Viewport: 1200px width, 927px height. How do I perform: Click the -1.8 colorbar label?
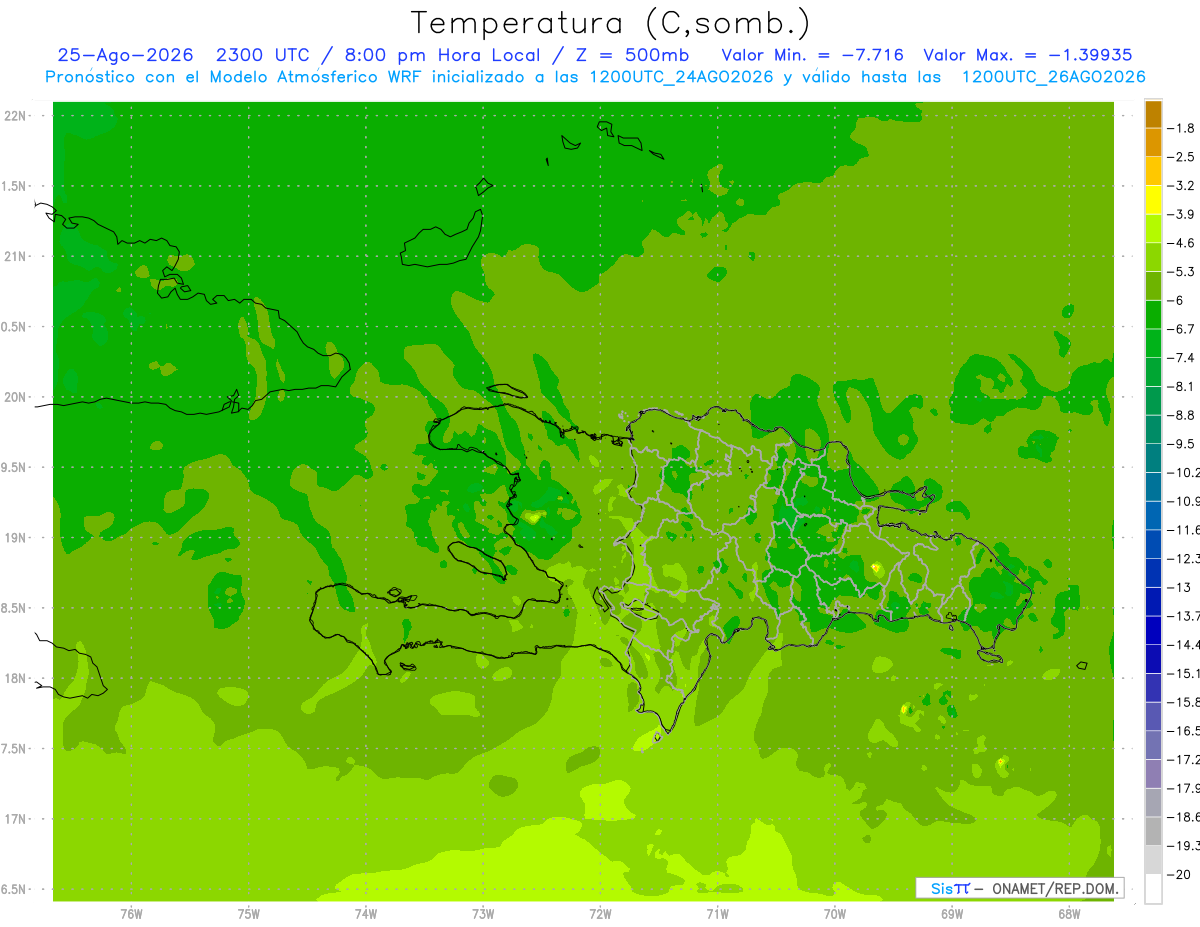click(x=1180, y=128)
